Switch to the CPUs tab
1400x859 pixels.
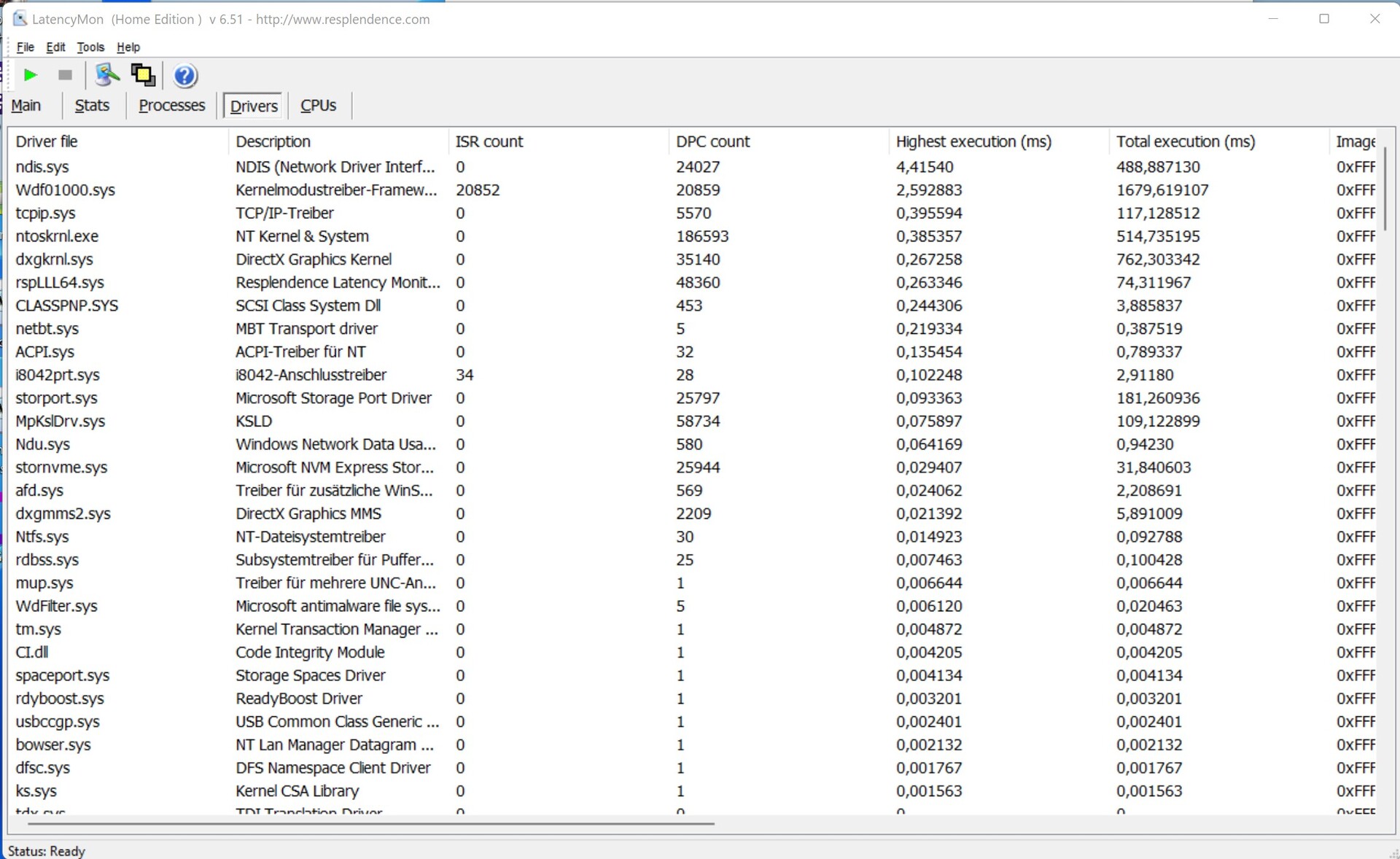[318, 106]
